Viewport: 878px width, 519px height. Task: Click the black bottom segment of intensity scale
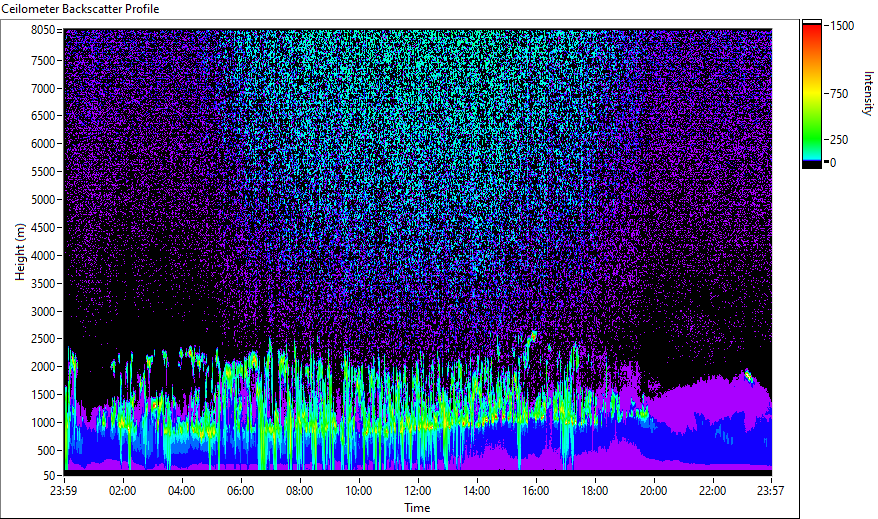(812, 165)
